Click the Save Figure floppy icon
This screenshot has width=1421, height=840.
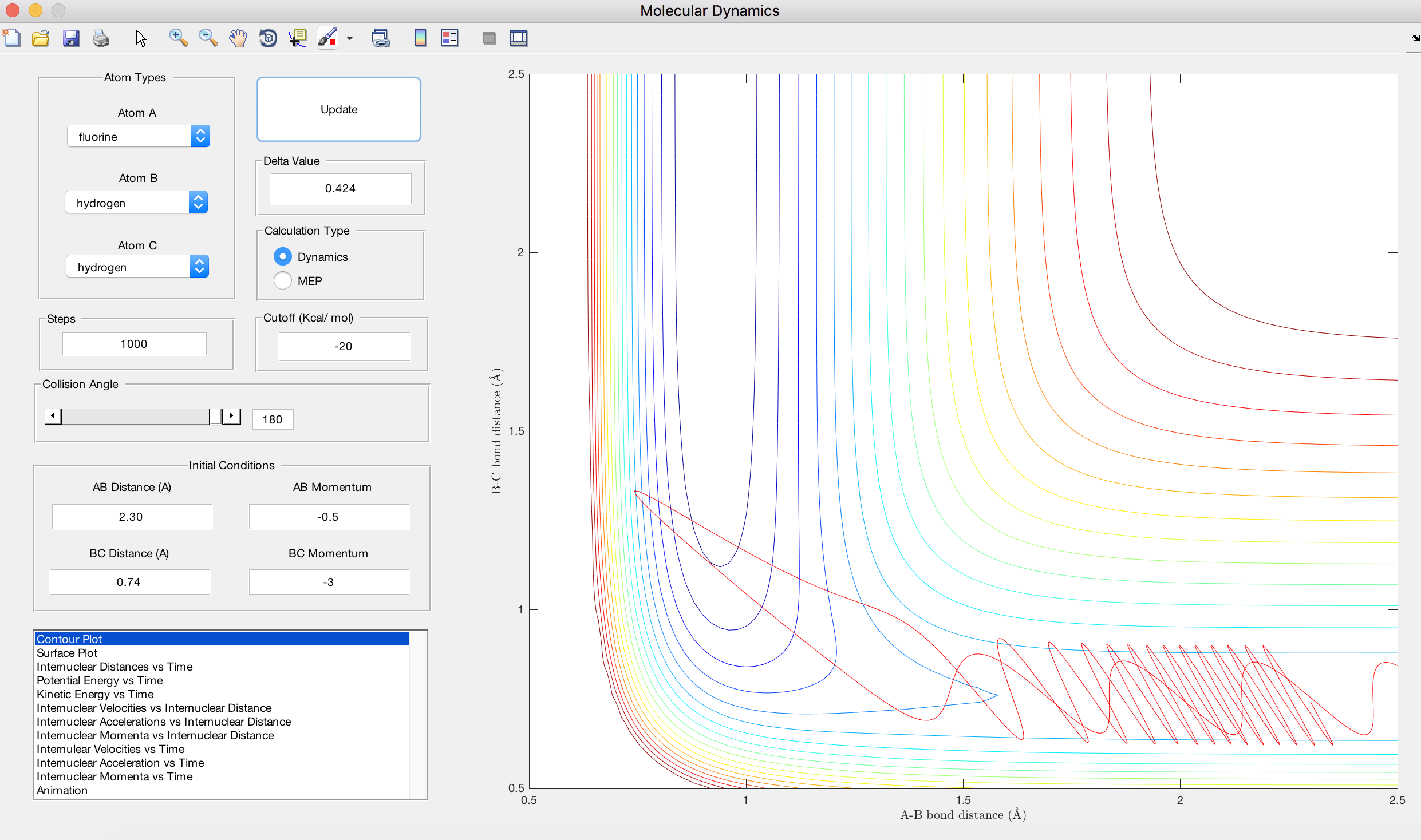tap(71, 38)
